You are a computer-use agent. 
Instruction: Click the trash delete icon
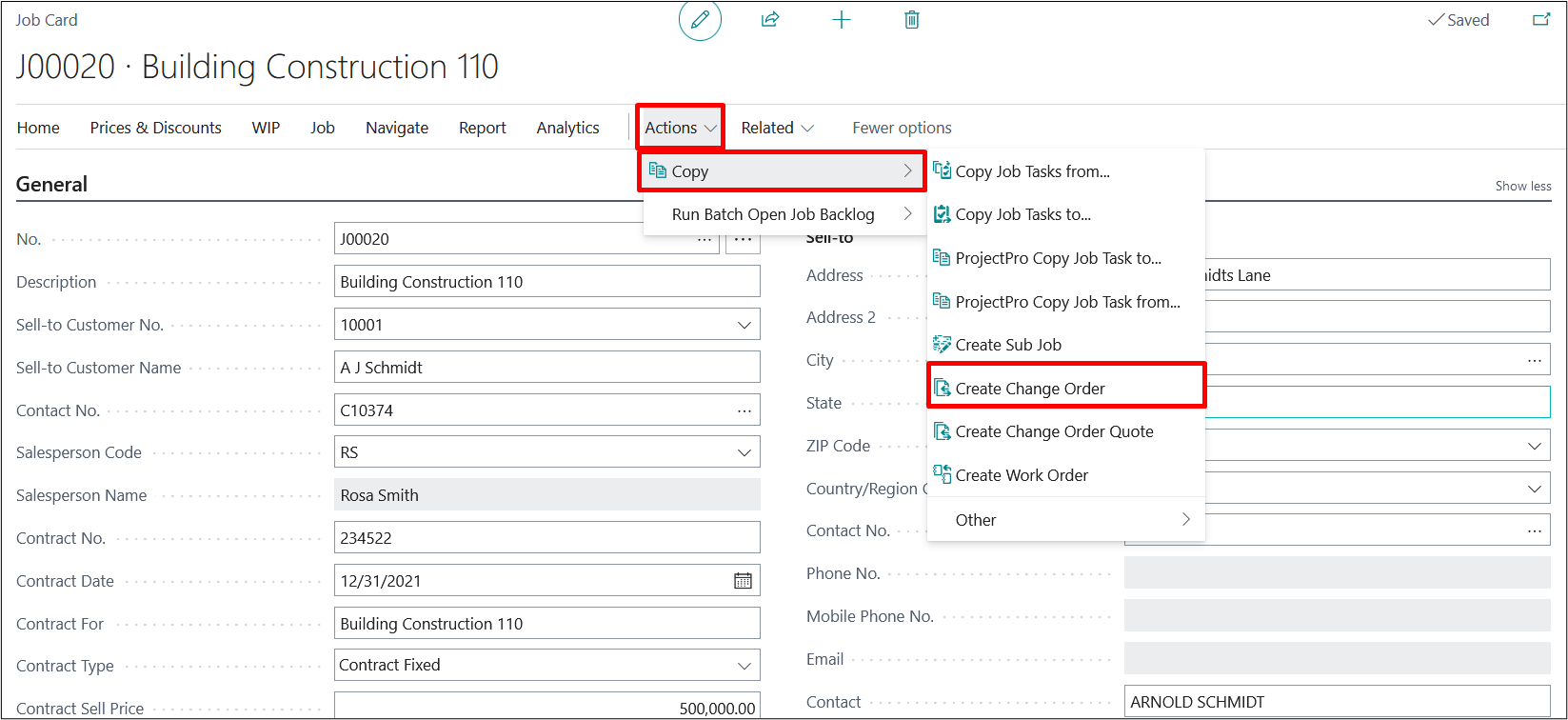912,20
